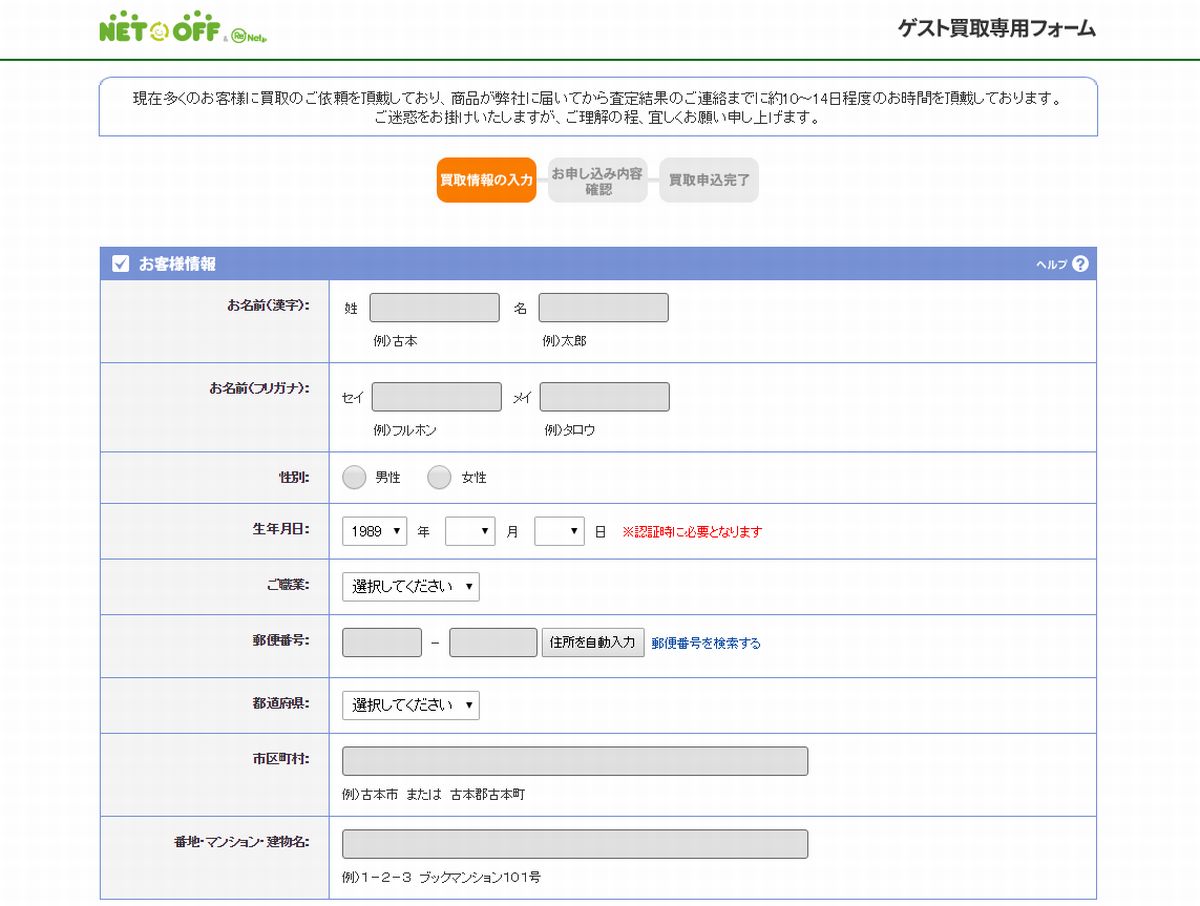Click the ご職業 row label
Image resolution: width=1200 pixels, height=906 pixels.
[288, 585]
